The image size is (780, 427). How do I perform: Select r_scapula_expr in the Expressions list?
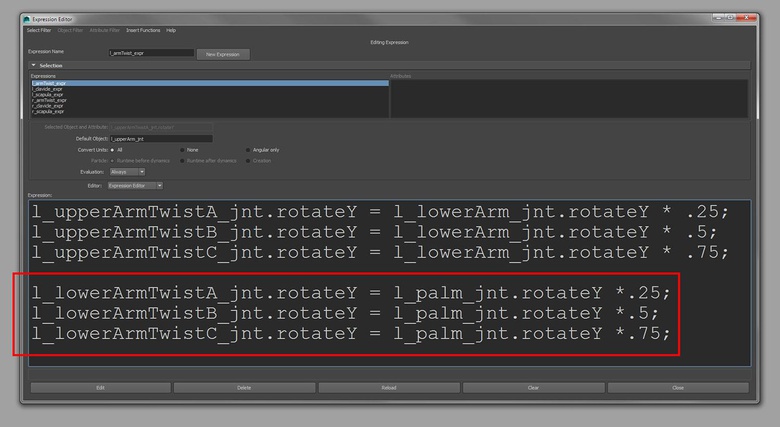48,111
